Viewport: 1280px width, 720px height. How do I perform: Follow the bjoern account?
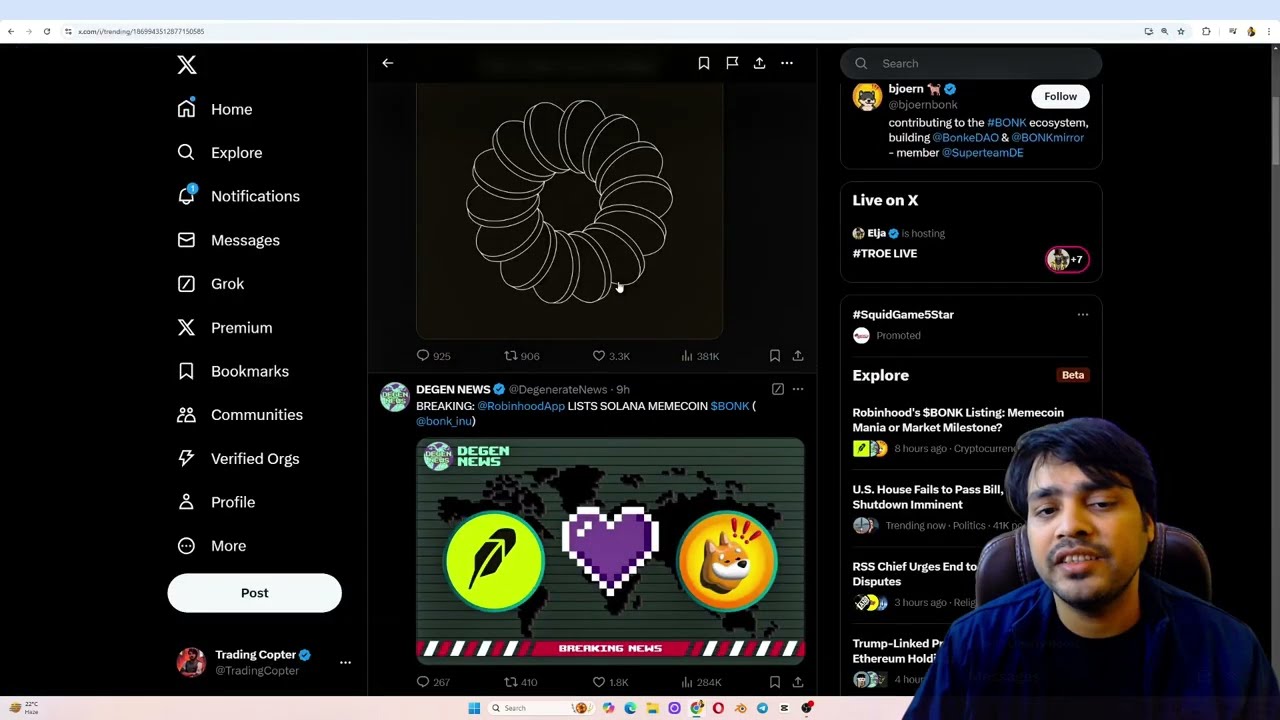(x=1060, y=97)
